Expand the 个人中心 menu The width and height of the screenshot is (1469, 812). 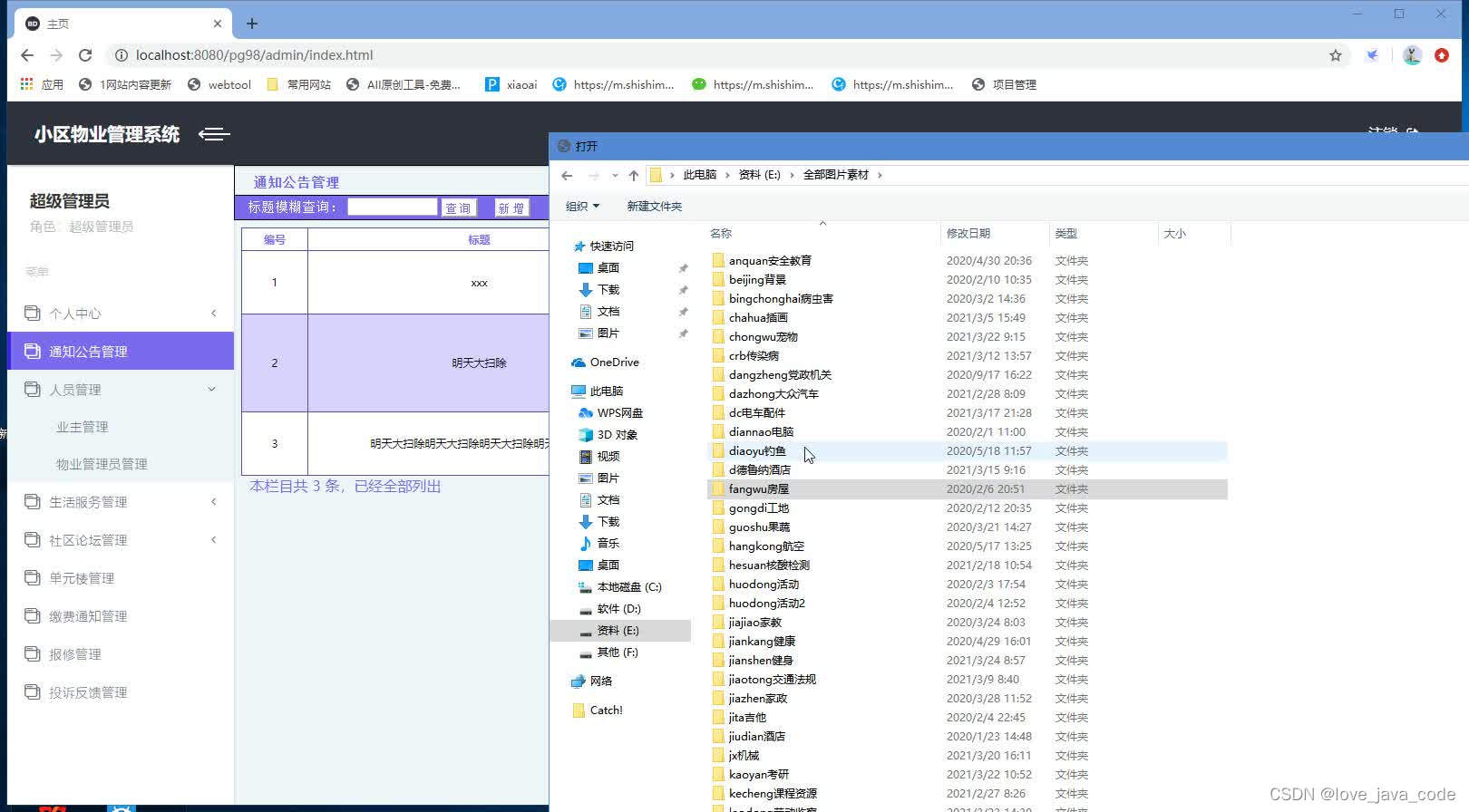(121, 314)
